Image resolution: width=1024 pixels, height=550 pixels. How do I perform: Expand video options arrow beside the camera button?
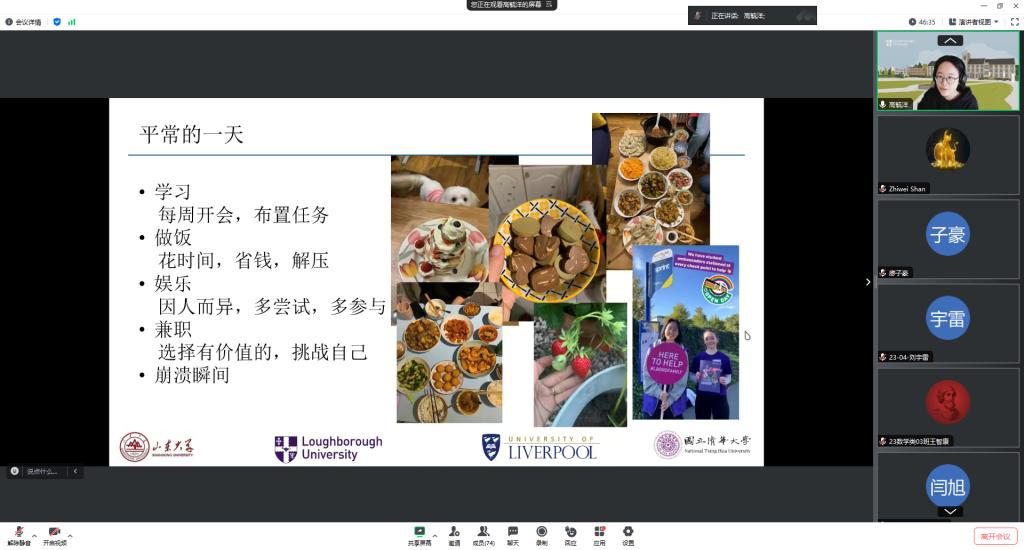point(69,535)
